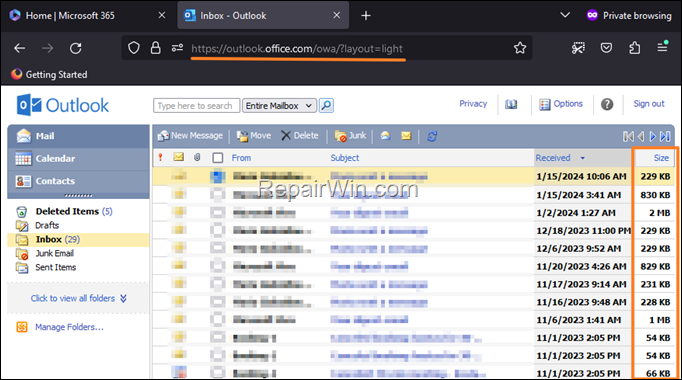Tick checkbox for the 1/2/2024 1:27 AM message
This screenshot has height=380, width=682.
pos(217,213)
